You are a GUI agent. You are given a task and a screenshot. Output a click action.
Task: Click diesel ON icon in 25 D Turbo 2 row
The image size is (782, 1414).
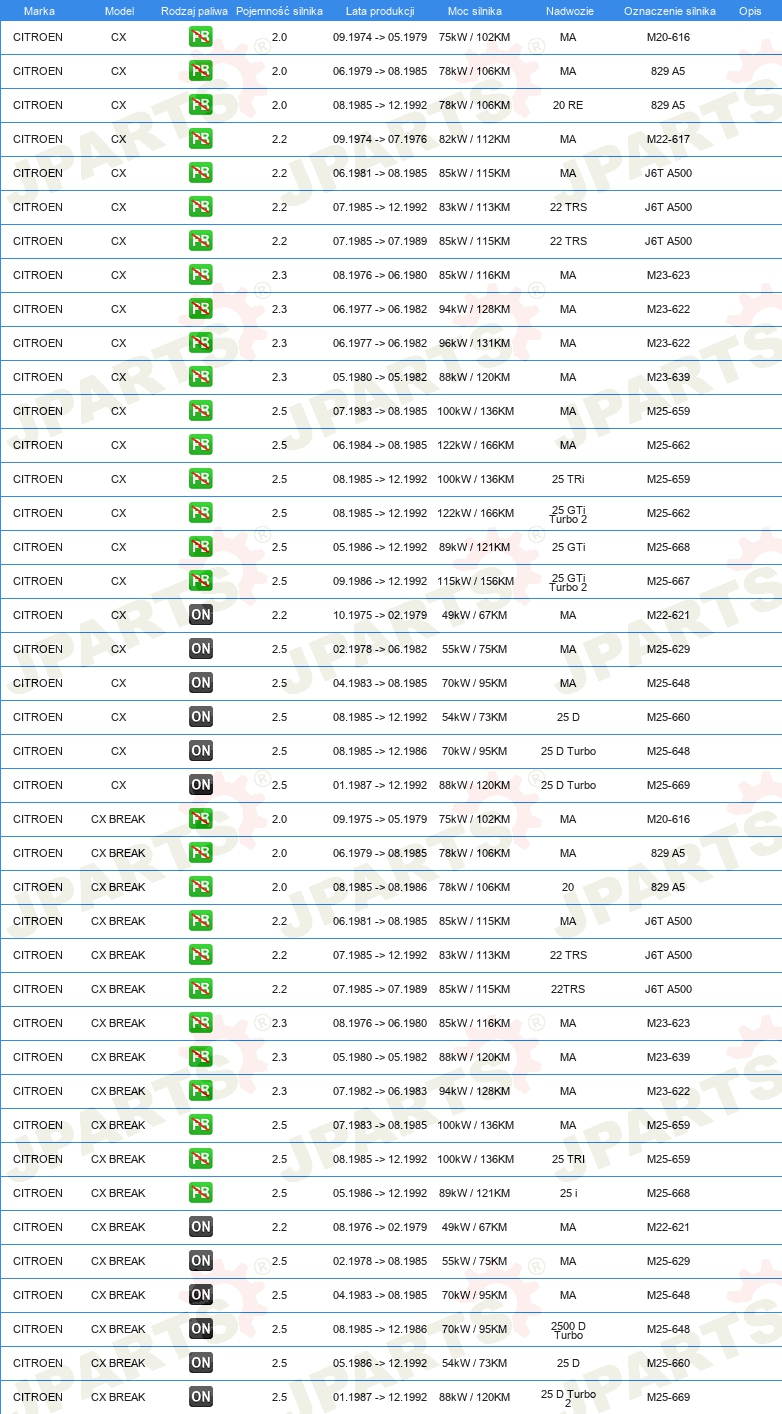[201, 1397]
